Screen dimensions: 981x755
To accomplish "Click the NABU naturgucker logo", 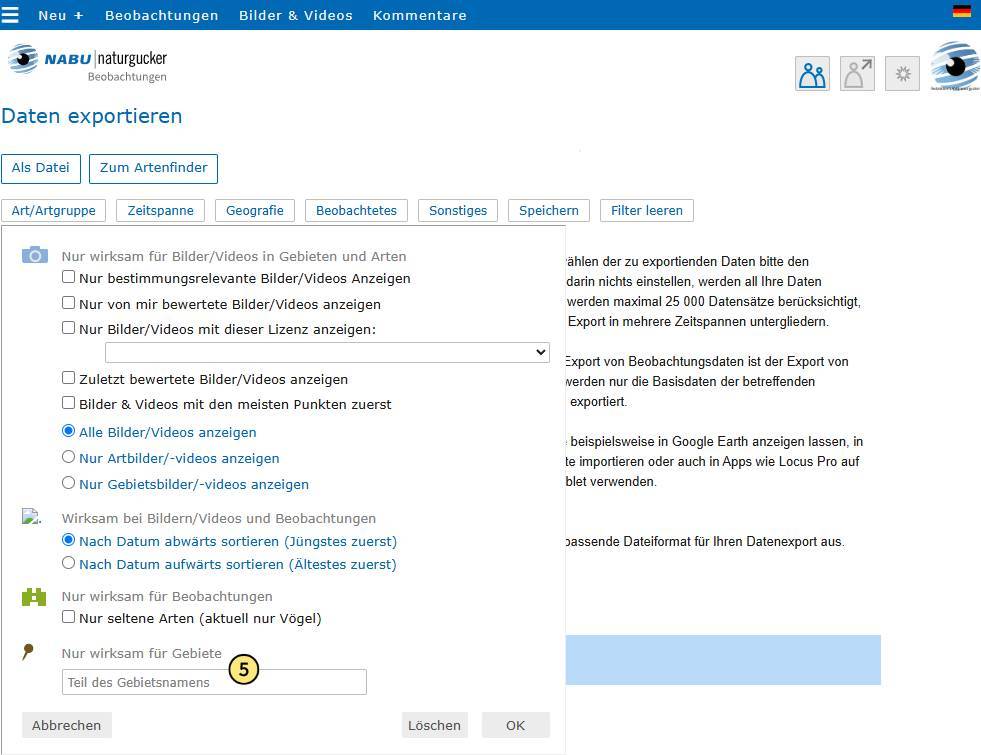I will (x=88, y=63).
